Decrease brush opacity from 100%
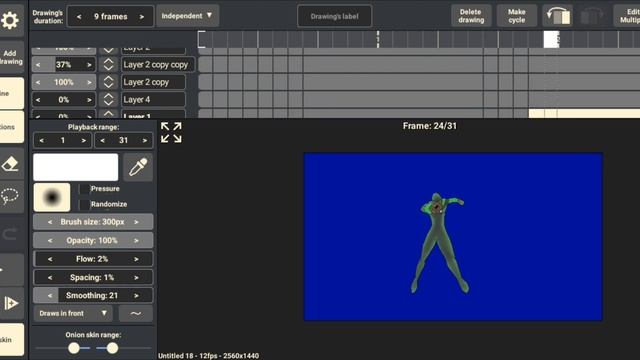The image size is (640, 360). [x=50, y=240]
